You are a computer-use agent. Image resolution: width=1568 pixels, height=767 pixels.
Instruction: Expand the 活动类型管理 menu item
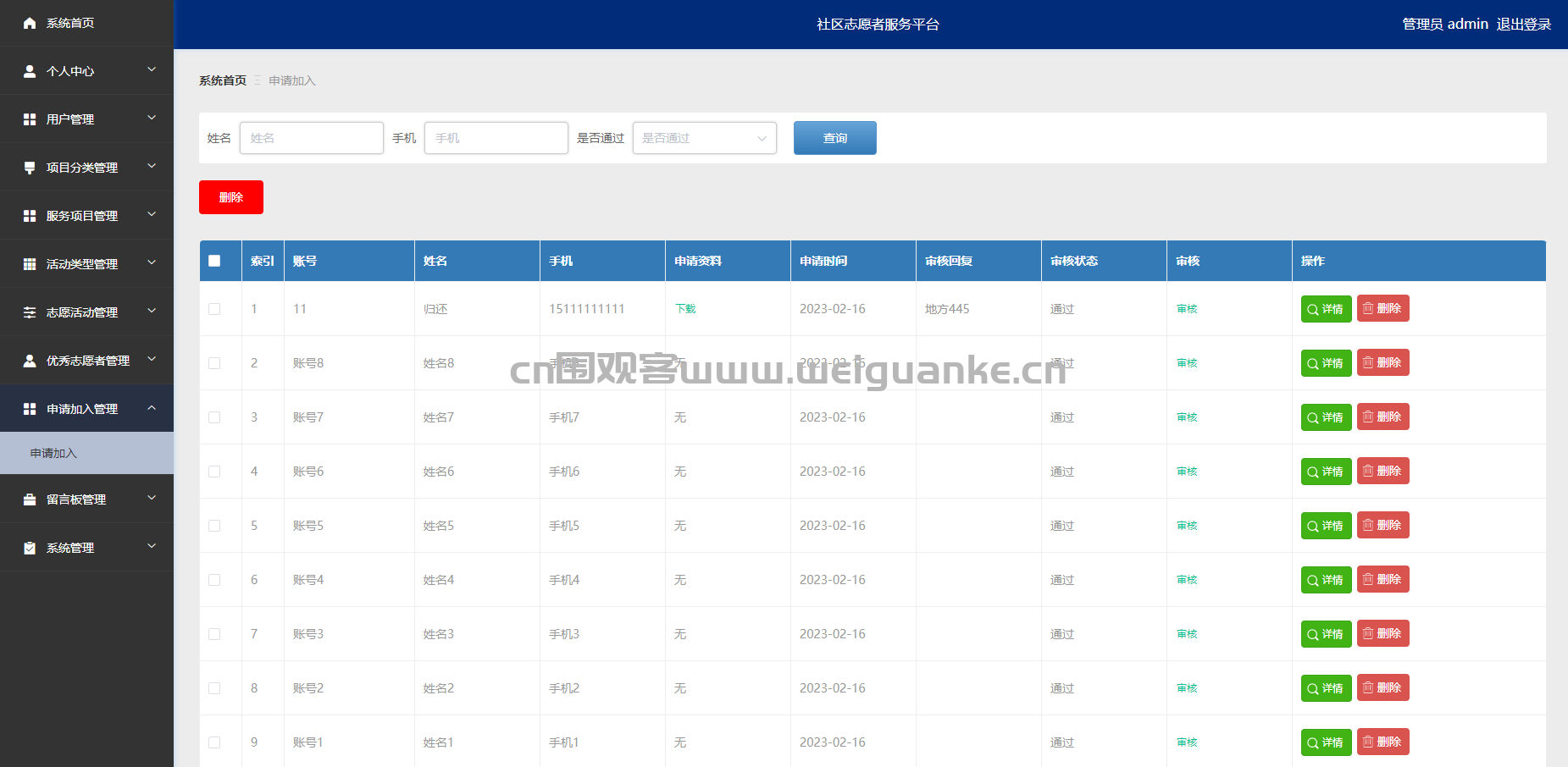[86, 264]
